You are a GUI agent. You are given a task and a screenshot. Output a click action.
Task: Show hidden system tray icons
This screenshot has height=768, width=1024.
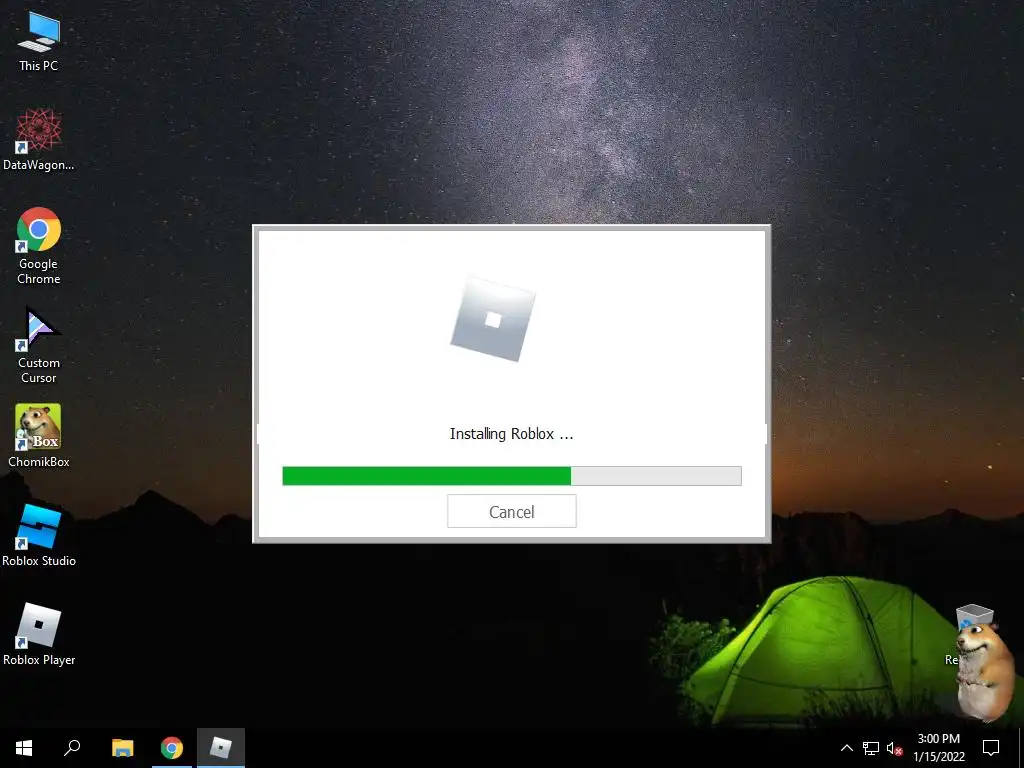[846, 748]
